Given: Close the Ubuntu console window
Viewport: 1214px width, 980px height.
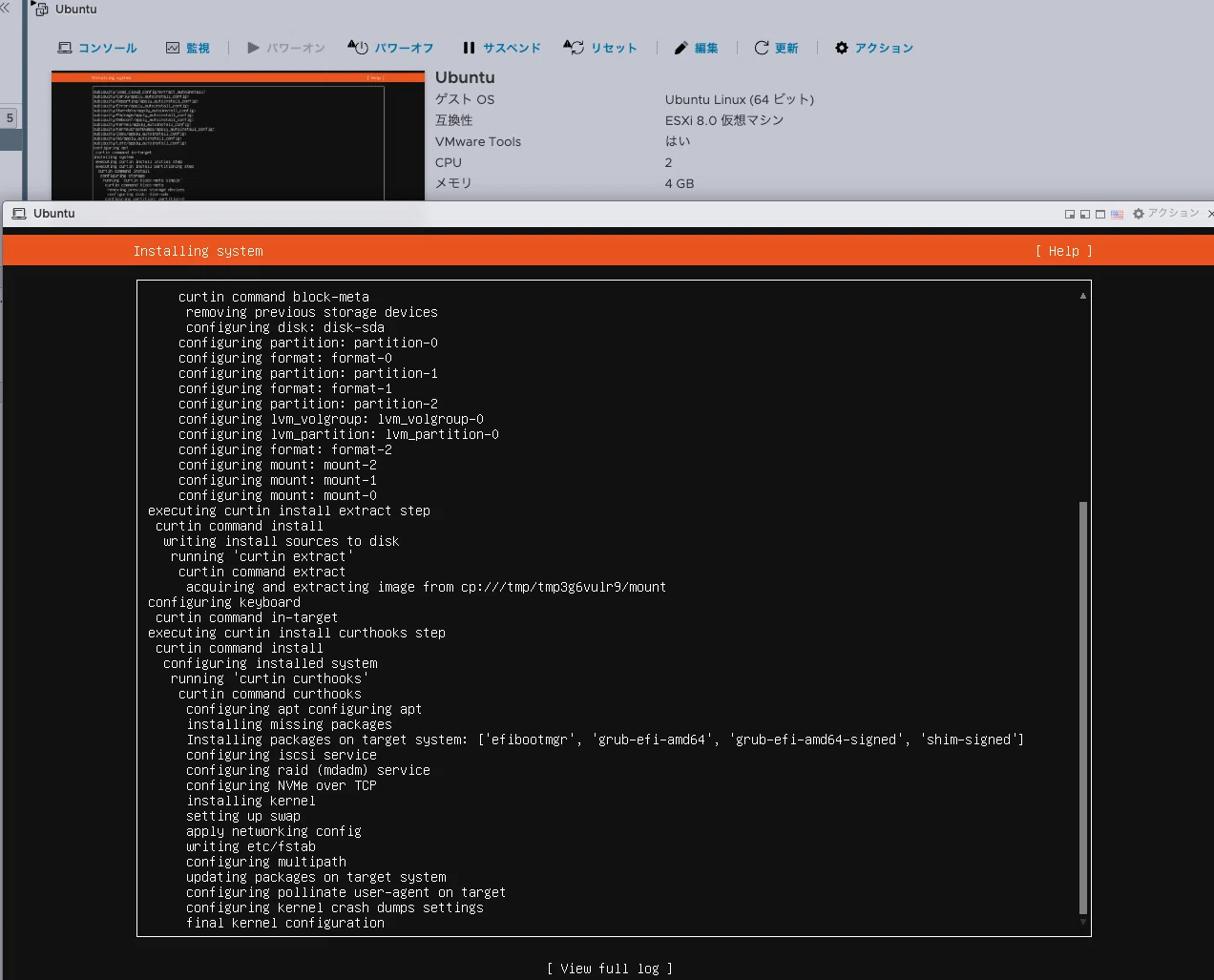Looking at the screenshot, I should (x=1210, y=214).
